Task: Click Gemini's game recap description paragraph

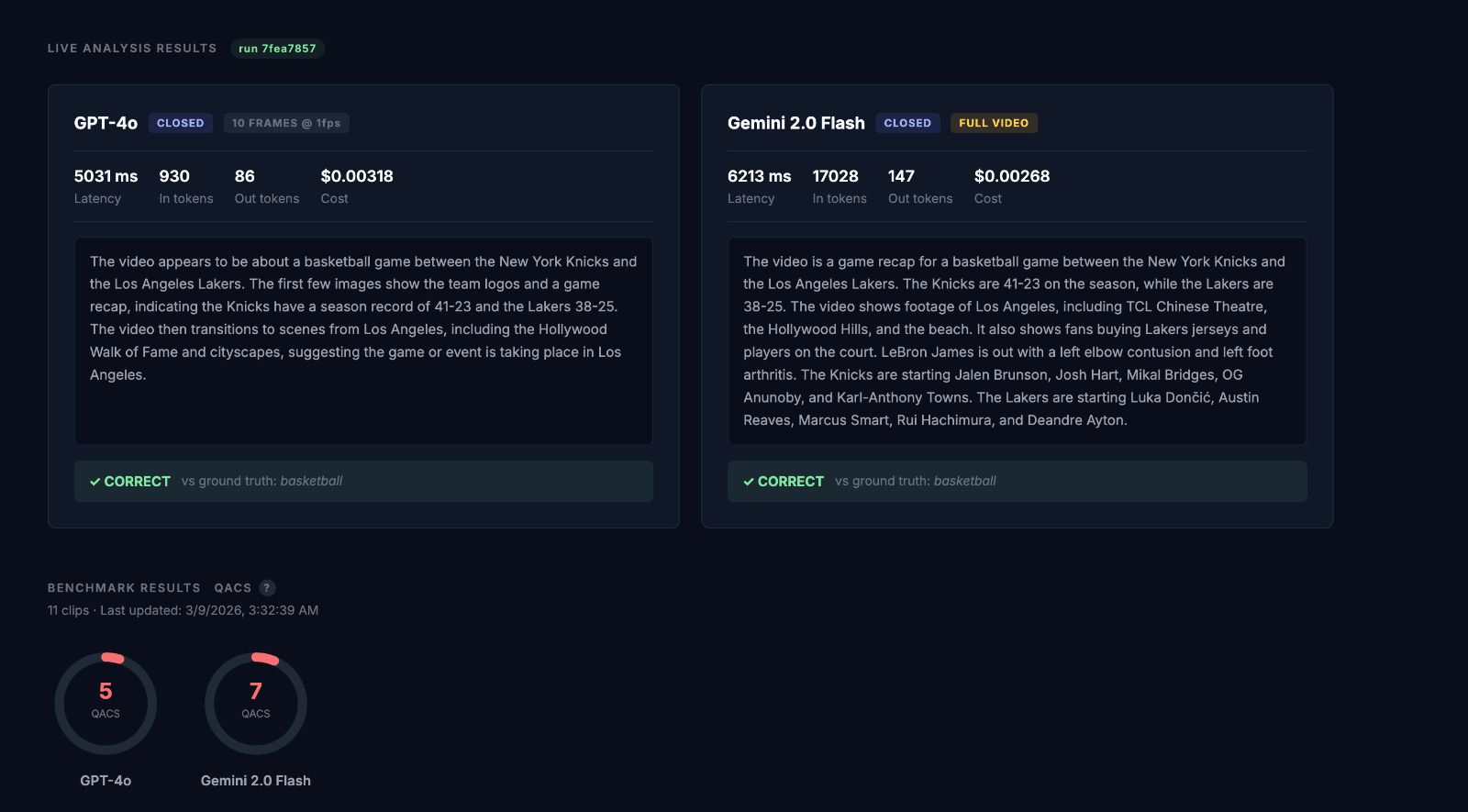Action: point(1017,340)
